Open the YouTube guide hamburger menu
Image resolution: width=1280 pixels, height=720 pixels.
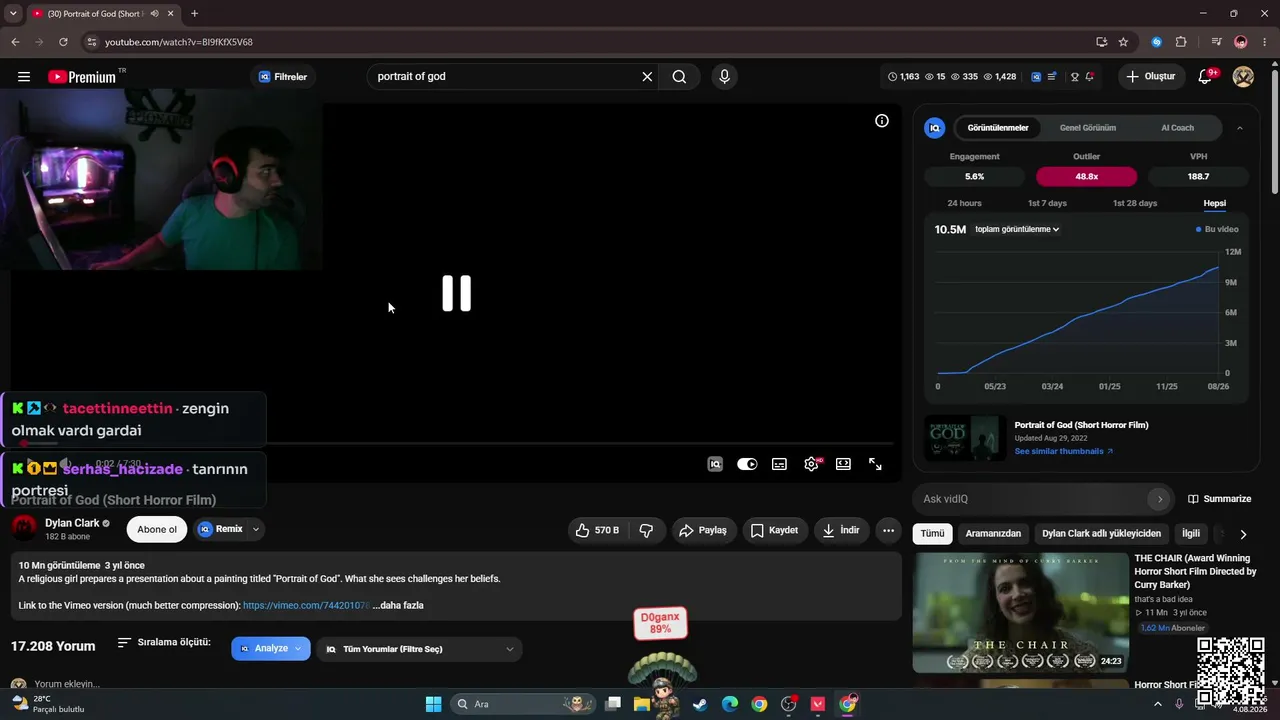(x=24, y=77)
